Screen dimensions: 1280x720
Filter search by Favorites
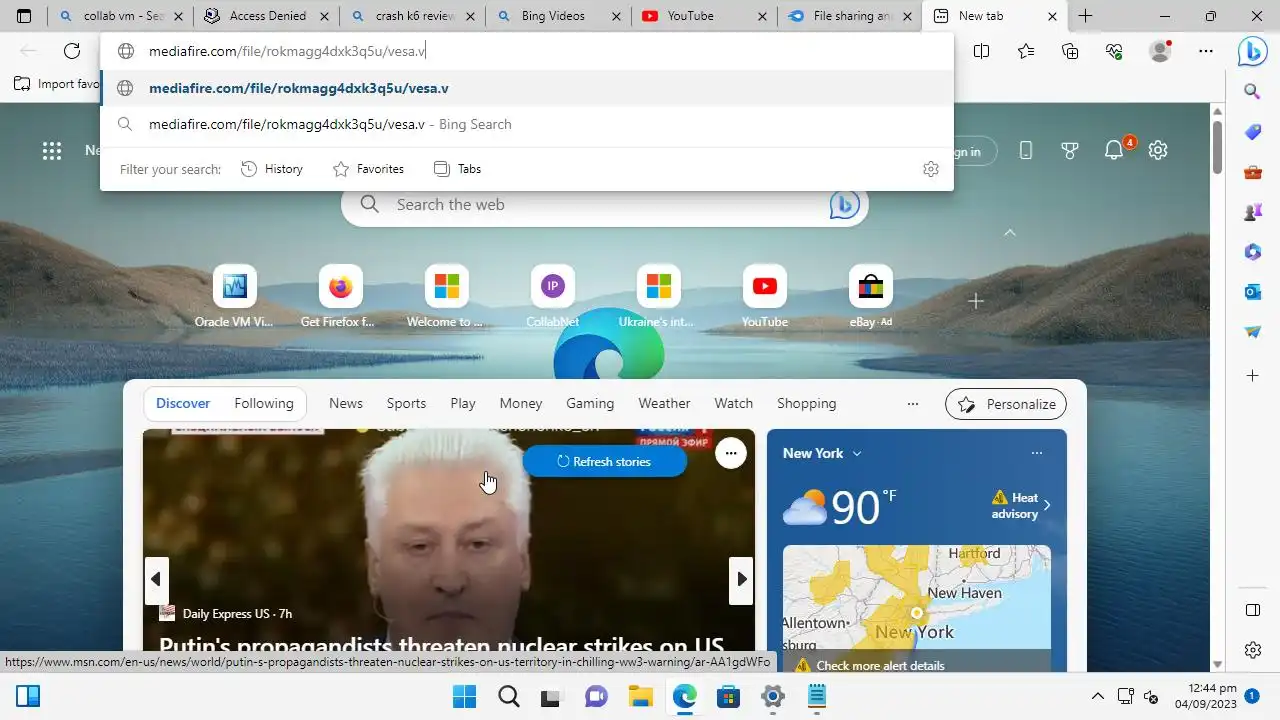click(x=368, y=169)
